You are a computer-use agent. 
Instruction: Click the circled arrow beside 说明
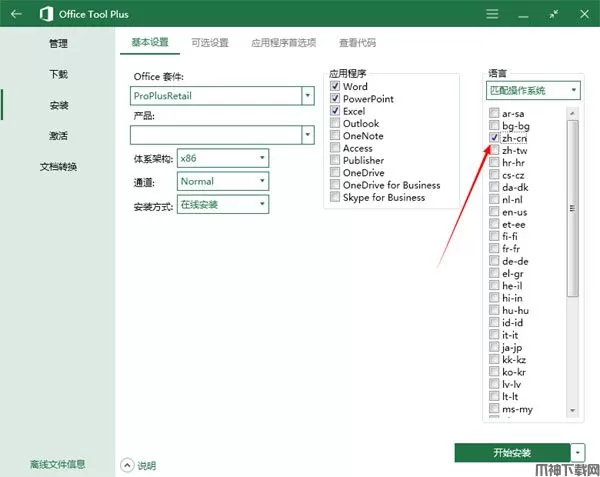127,465
